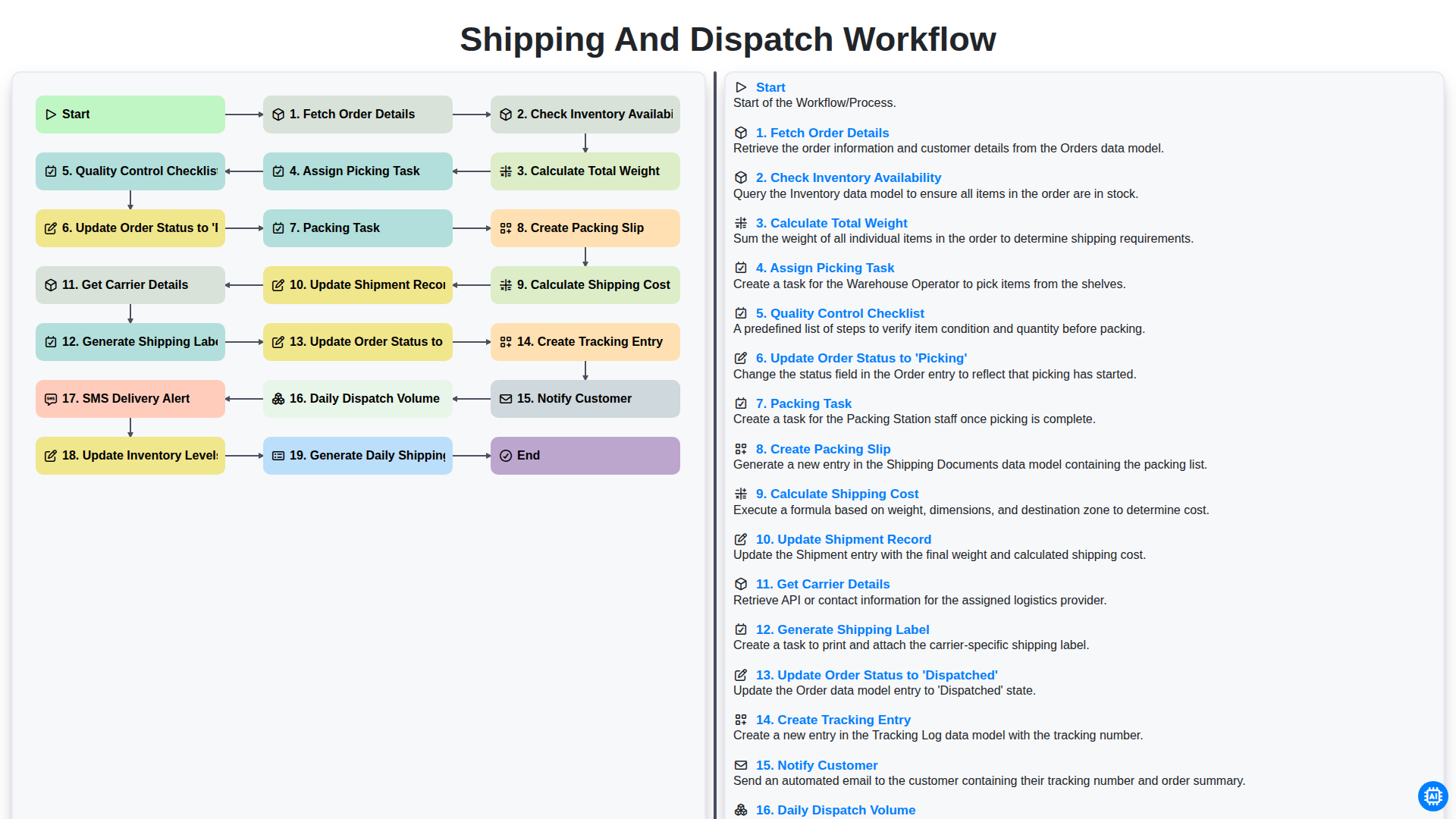This screenshot has width=1456, height=819.
Task: Click report icon in Generate Daily Shipping node
Action: coord(278,456)
